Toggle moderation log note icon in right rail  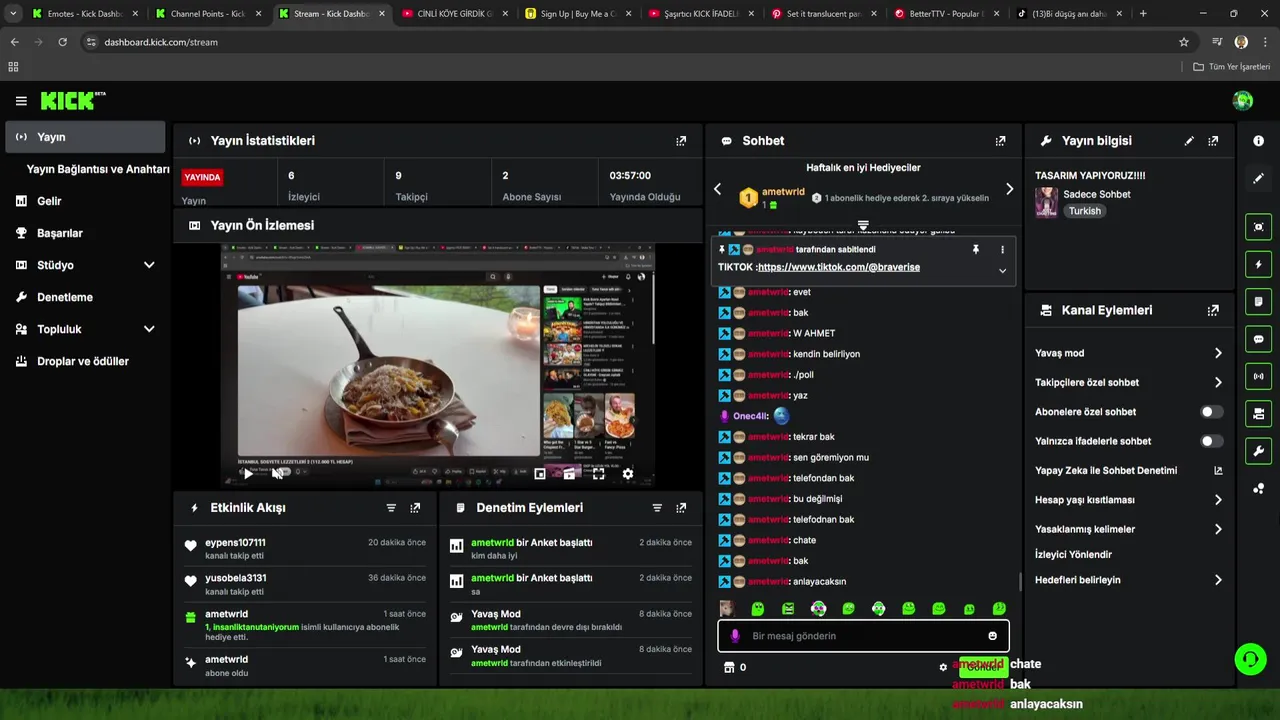(1258, 301)
